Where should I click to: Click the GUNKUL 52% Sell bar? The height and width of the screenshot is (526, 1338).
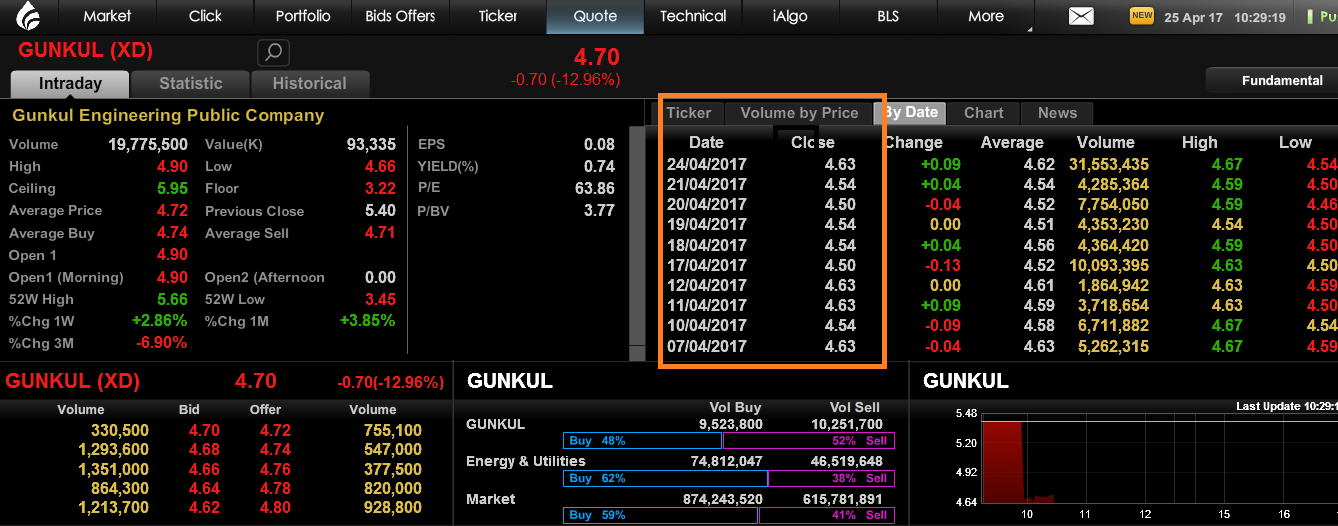809,441
